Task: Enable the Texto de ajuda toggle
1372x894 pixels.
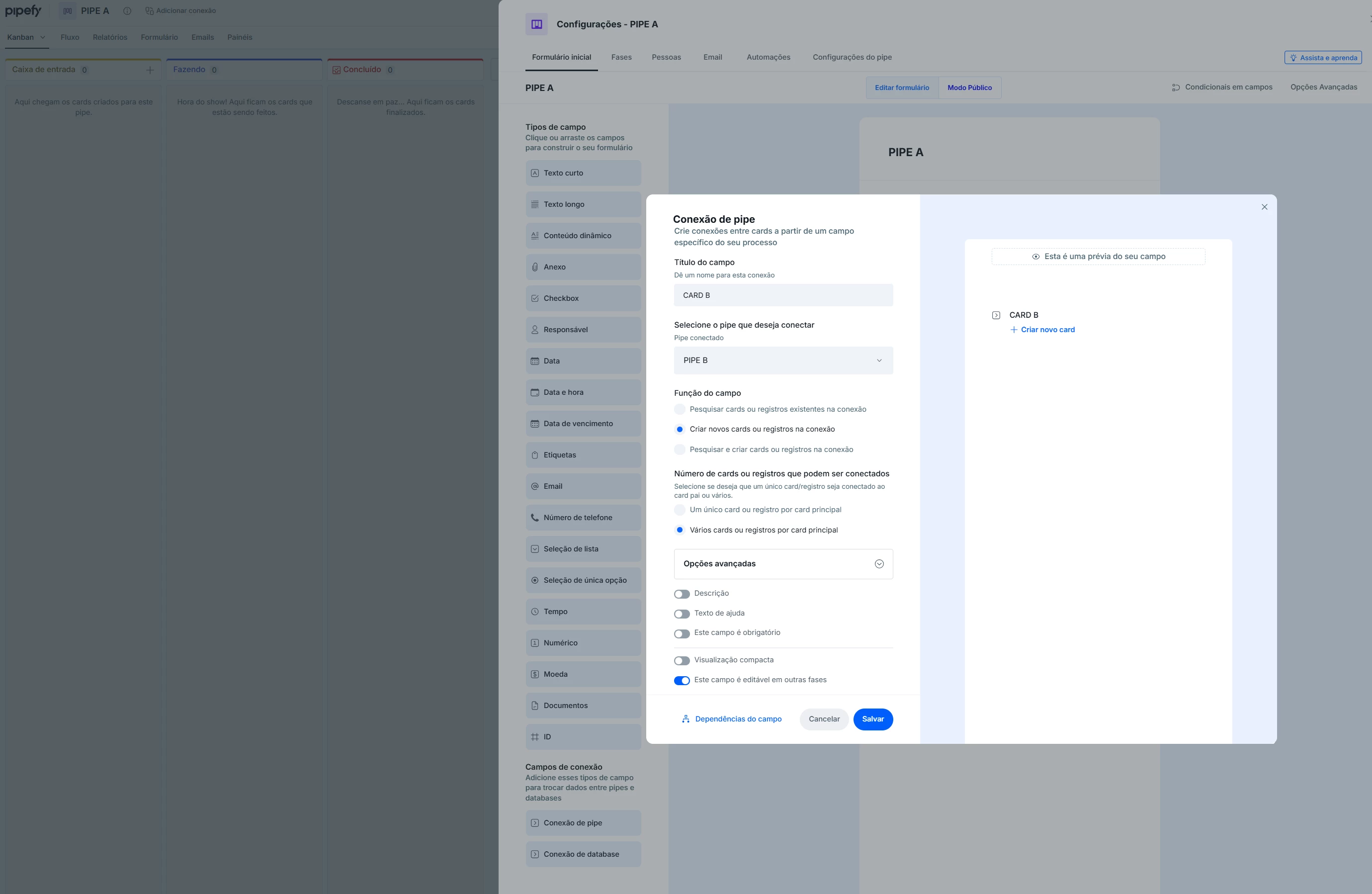Action: tap(682, 614)
